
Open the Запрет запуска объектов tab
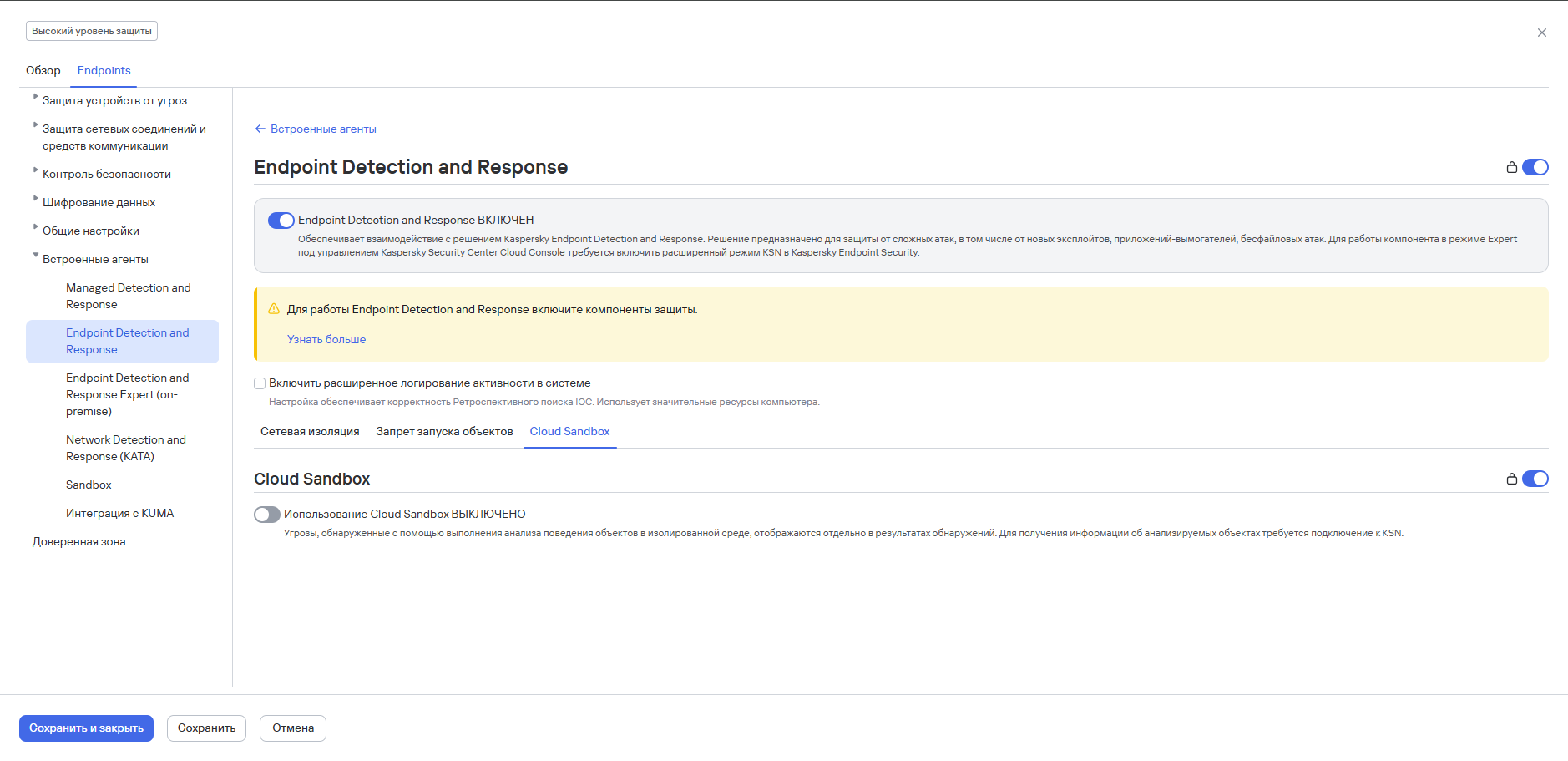tap(444, 431)
